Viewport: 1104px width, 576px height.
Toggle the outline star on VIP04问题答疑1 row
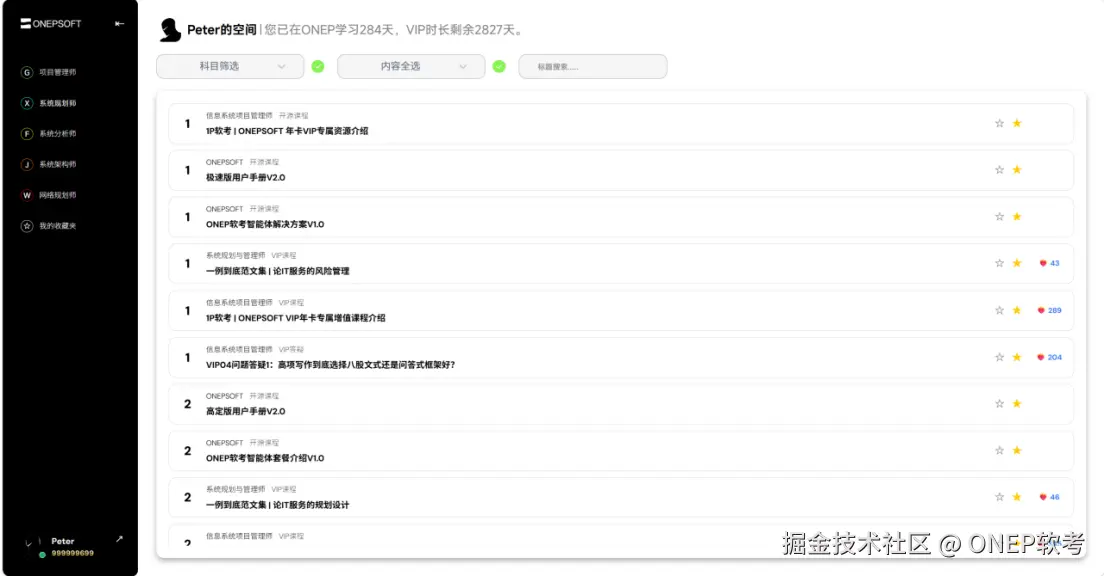999,357
